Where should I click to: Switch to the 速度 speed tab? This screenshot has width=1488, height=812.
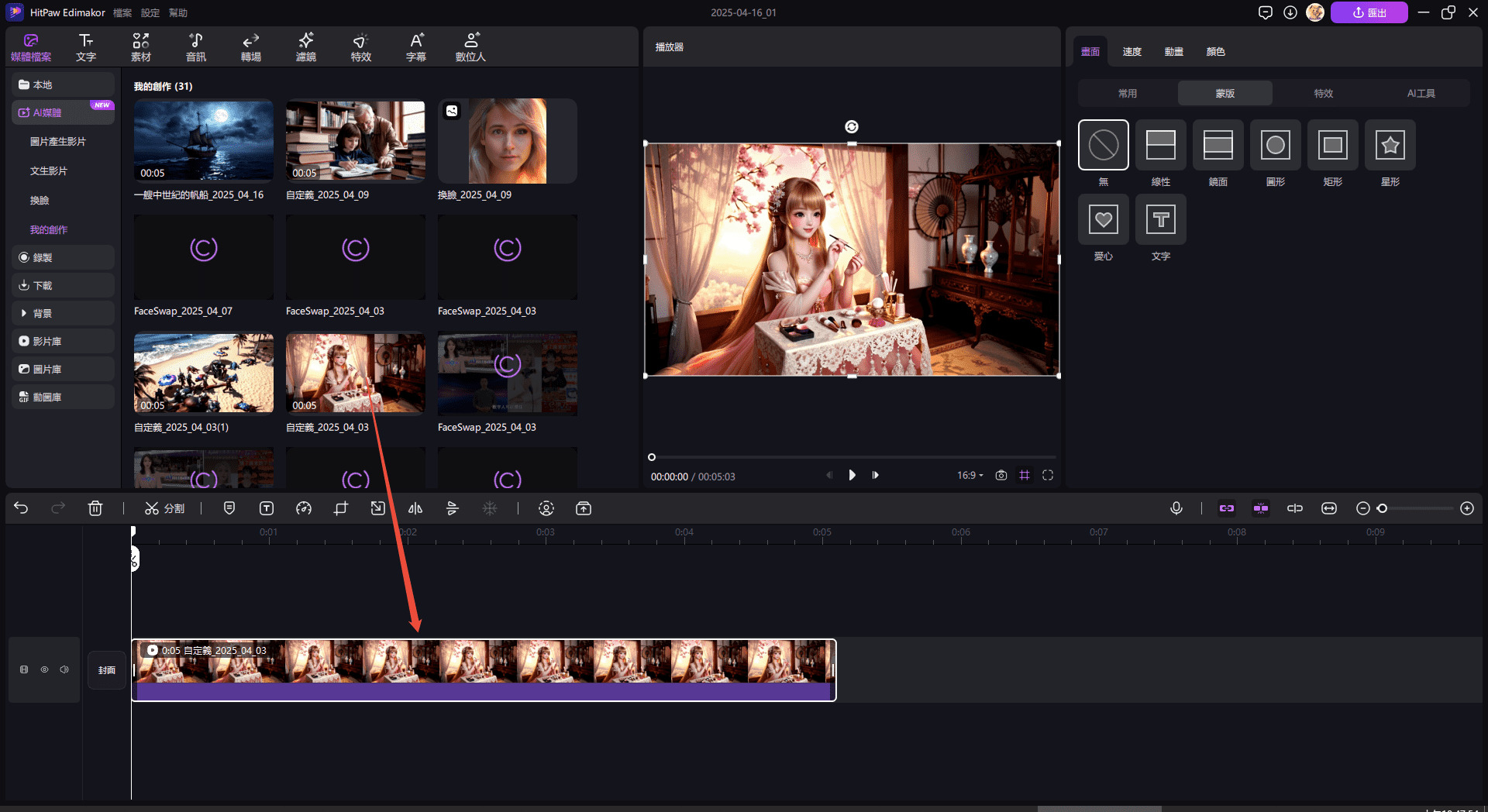pos(1131,52)
